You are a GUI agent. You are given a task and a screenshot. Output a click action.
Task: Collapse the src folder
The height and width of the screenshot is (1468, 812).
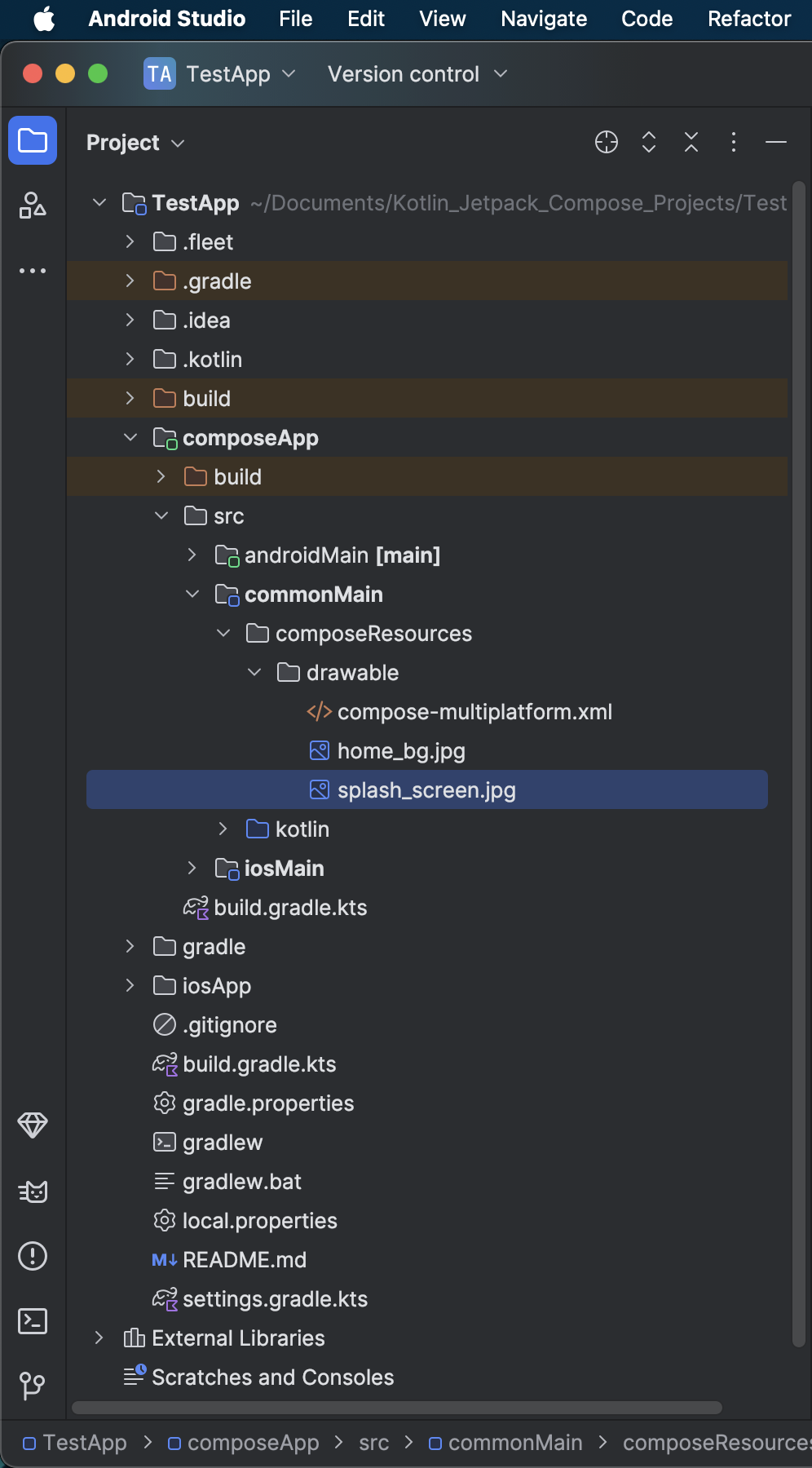161,515
